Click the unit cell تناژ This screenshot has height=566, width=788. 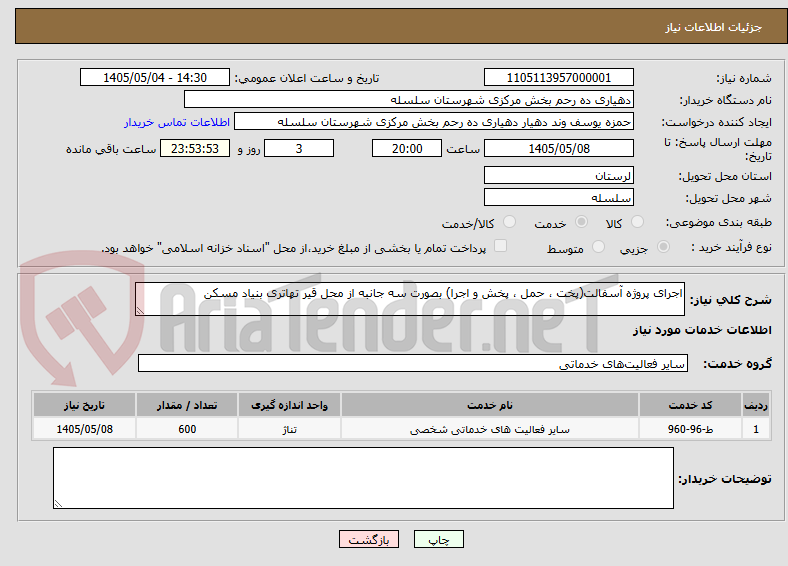[x=289, y=429]
